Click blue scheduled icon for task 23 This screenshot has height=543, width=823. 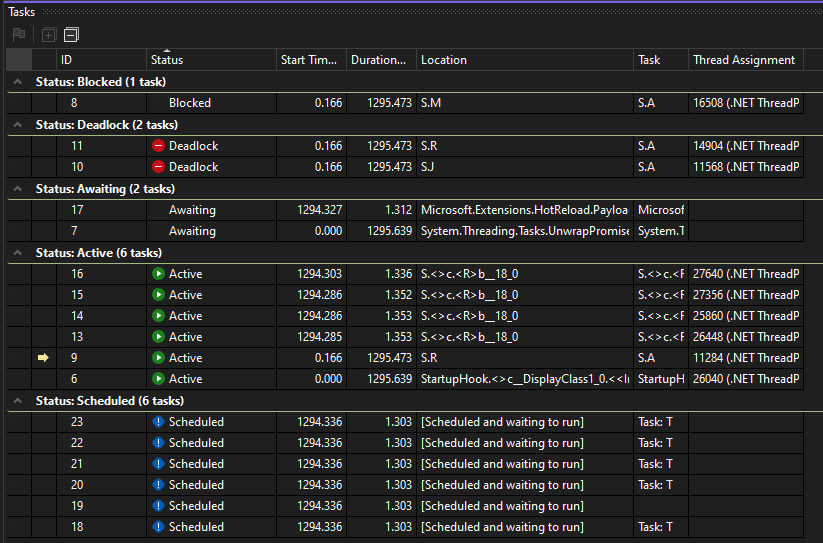pyautogui.click(x=159, y=422)
